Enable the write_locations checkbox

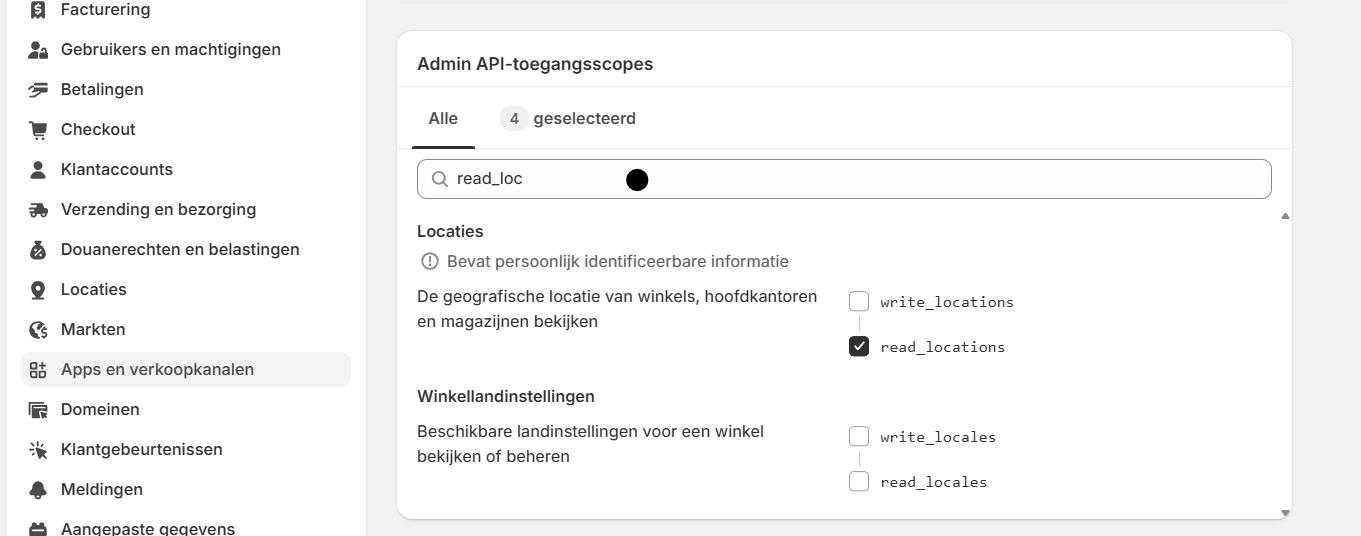point(859,301)
